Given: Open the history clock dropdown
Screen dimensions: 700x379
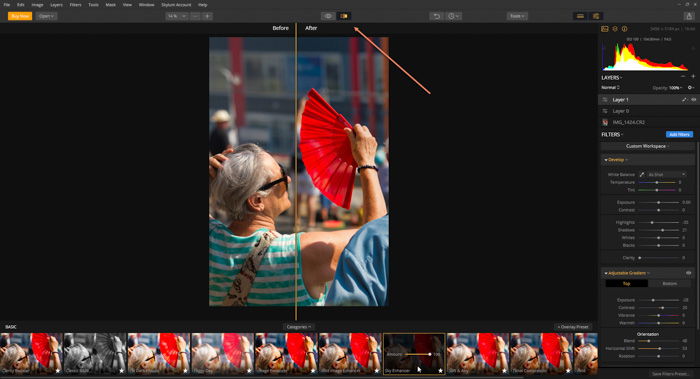Looking at the screenshot, I should (x=453, y=16).
